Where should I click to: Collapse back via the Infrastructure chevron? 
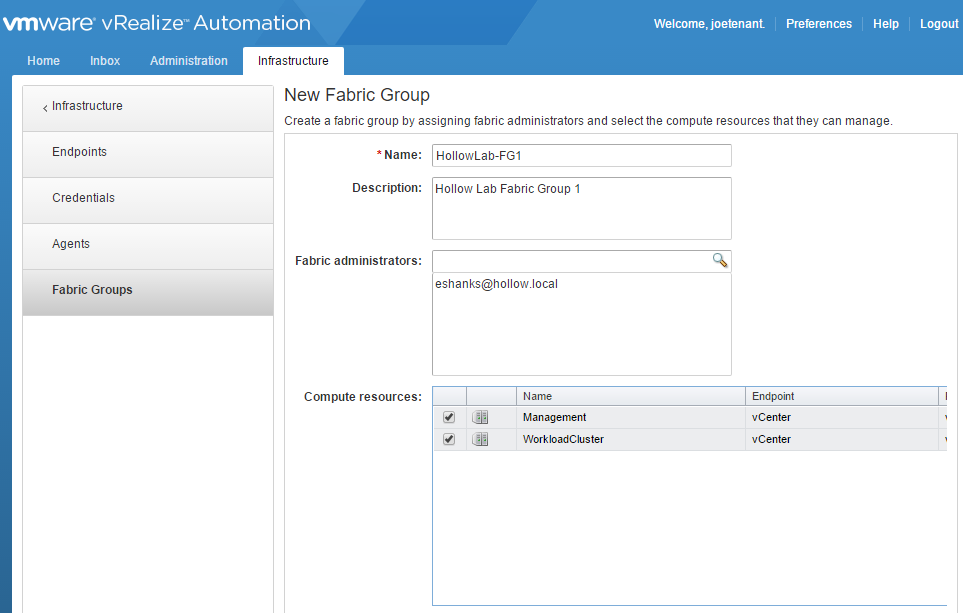coord(45,107)
